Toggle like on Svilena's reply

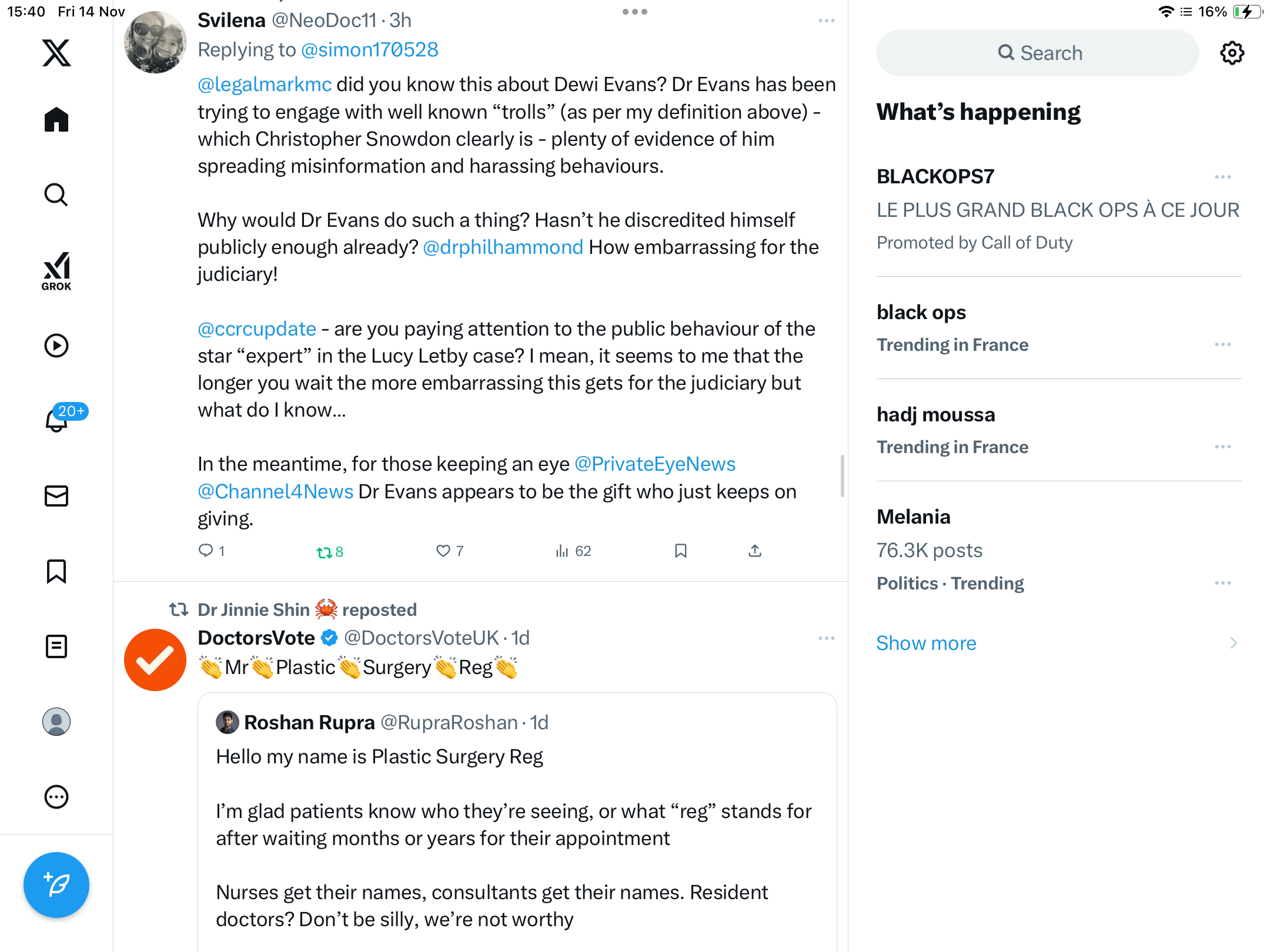click(x=443, y=551)
